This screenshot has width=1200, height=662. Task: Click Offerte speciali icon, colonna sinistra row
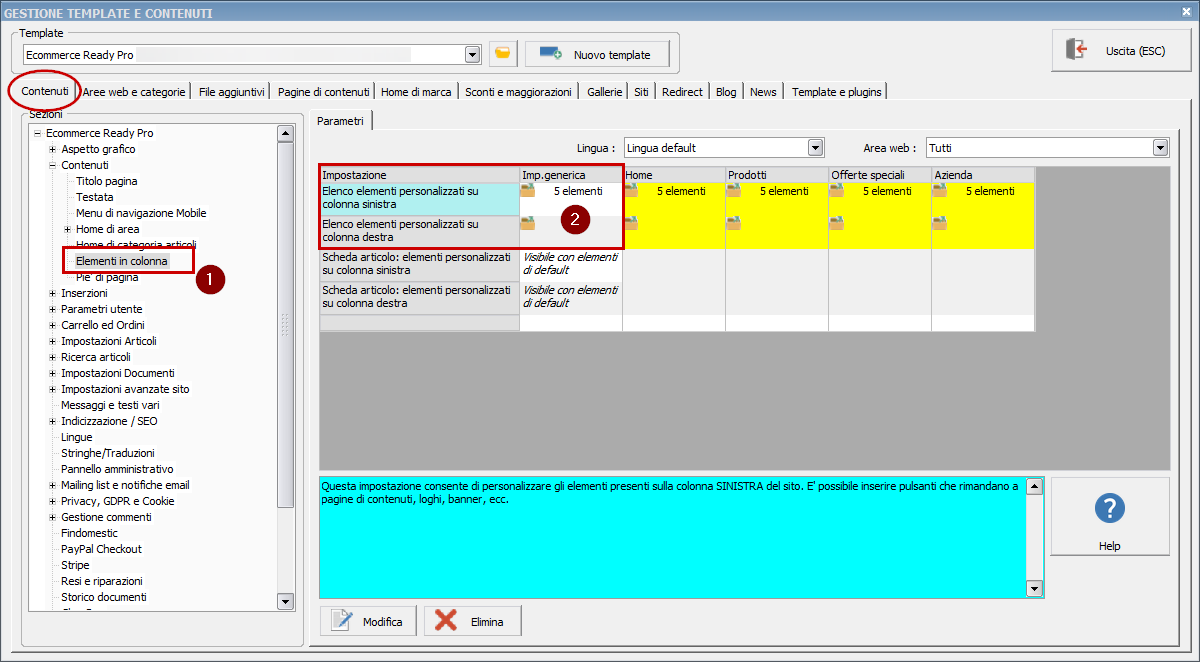tap(837, 191)
